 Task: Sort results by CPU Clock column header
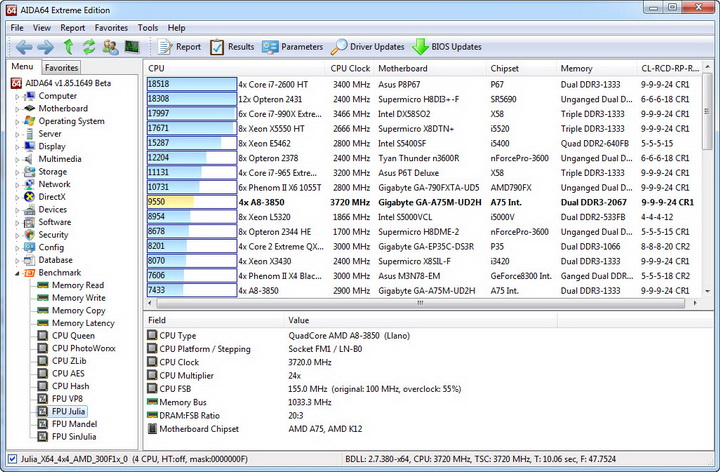[x=349, y=68]
